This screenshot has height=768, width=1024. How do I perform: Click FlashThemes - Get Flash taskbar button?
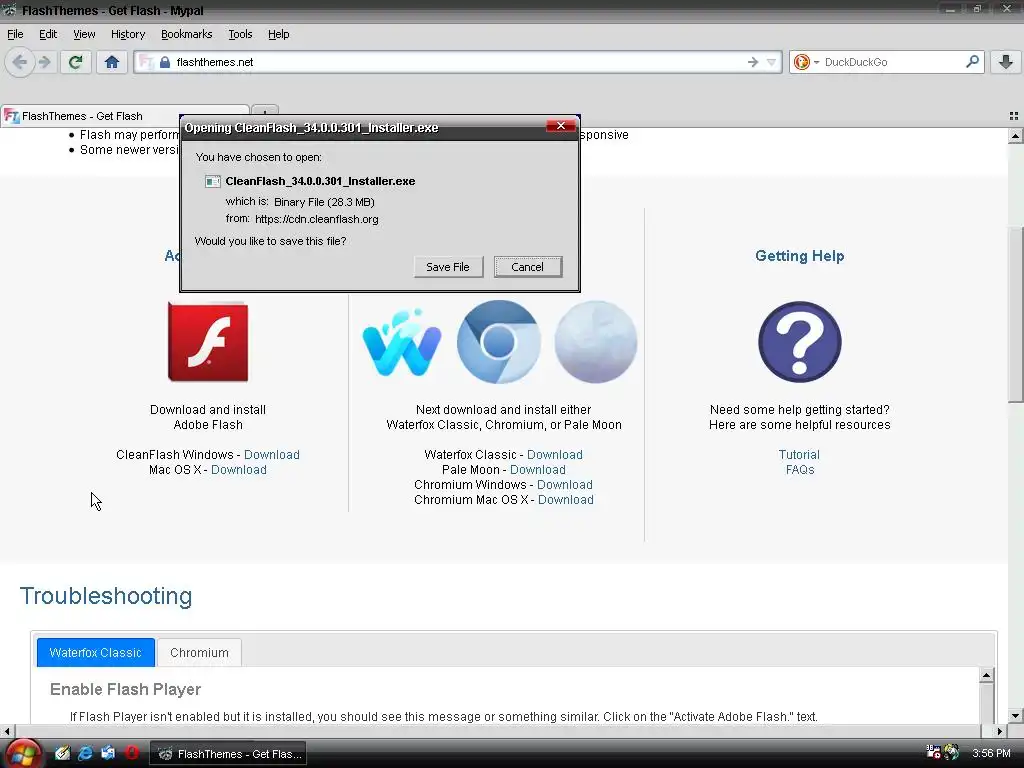click(x=230, y=754)
